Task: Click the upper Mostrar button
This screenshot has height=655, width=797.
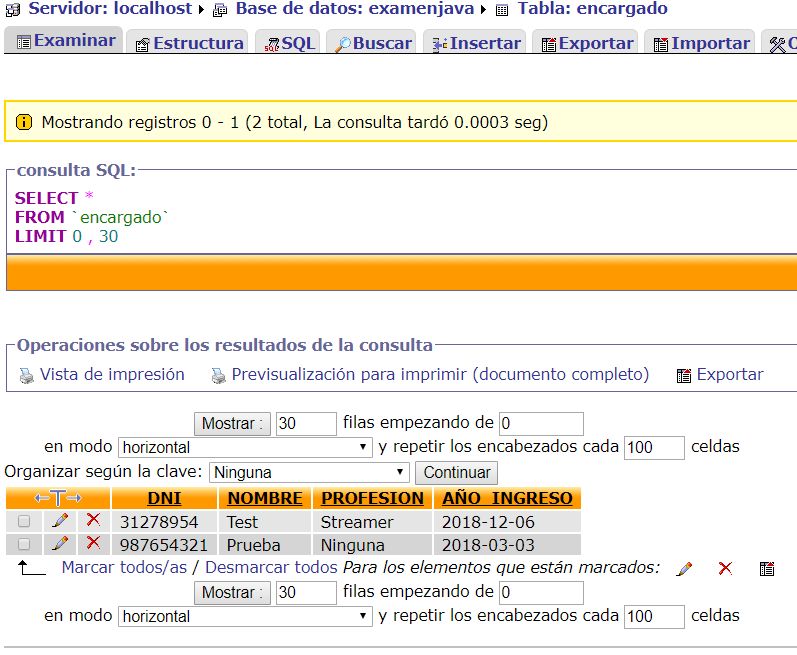Action: click(x=232, y=423)
